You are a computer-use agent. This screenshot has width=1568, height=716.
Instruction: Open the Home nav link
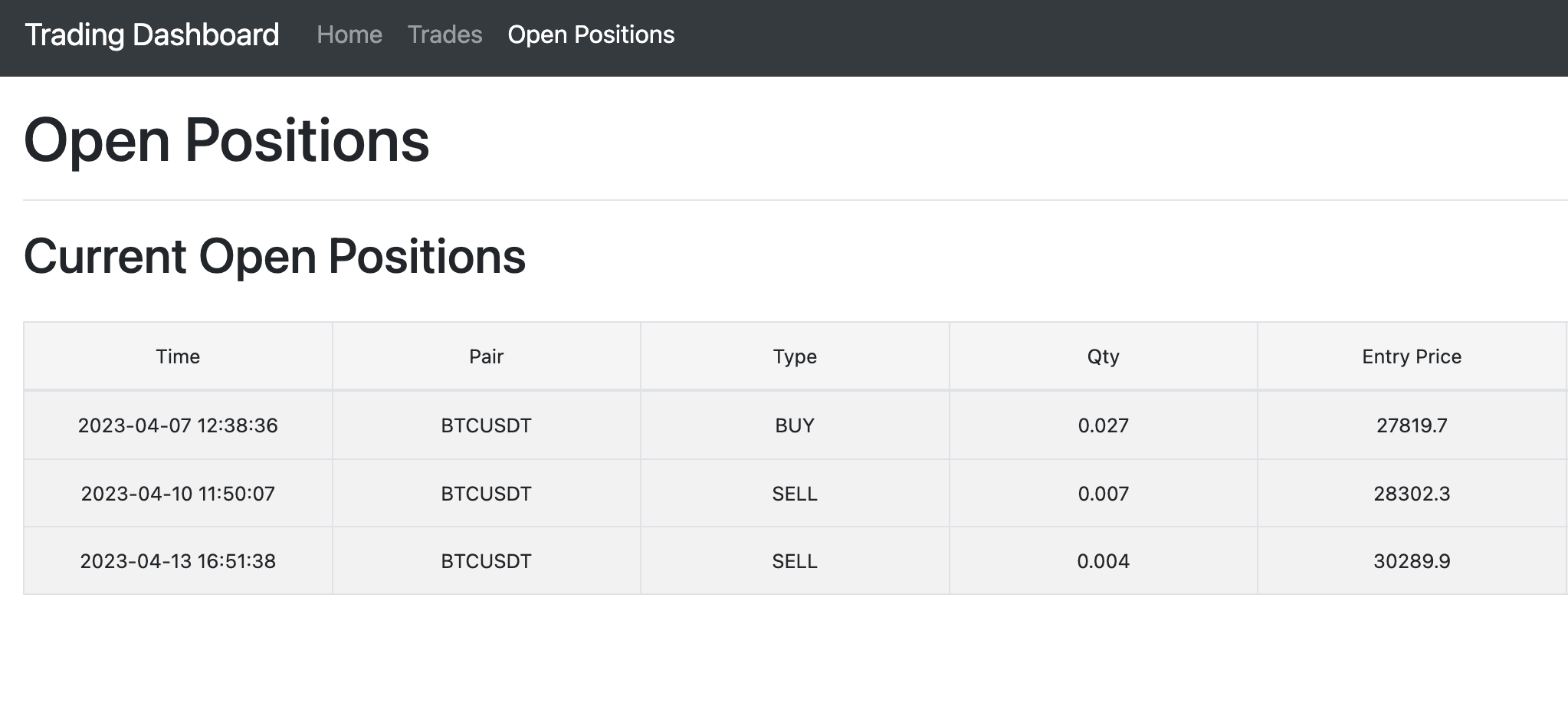[x=349, y=35]
